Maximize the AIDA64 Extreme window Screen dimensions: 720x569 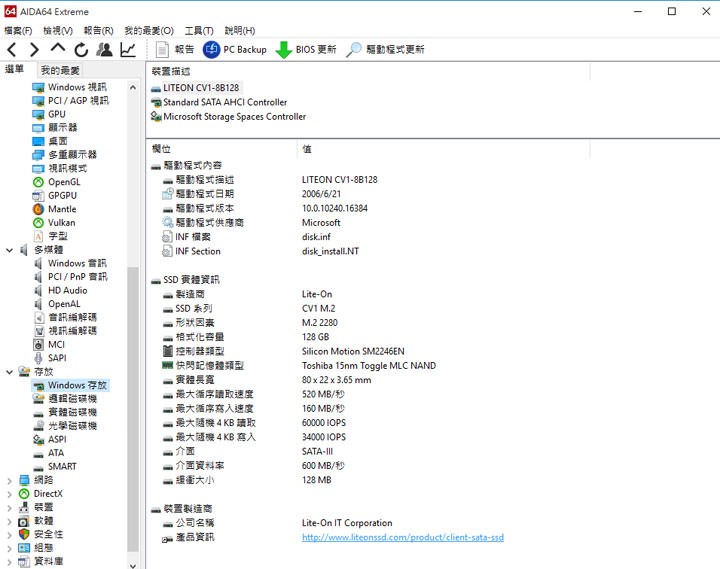(x=672, y=11)
